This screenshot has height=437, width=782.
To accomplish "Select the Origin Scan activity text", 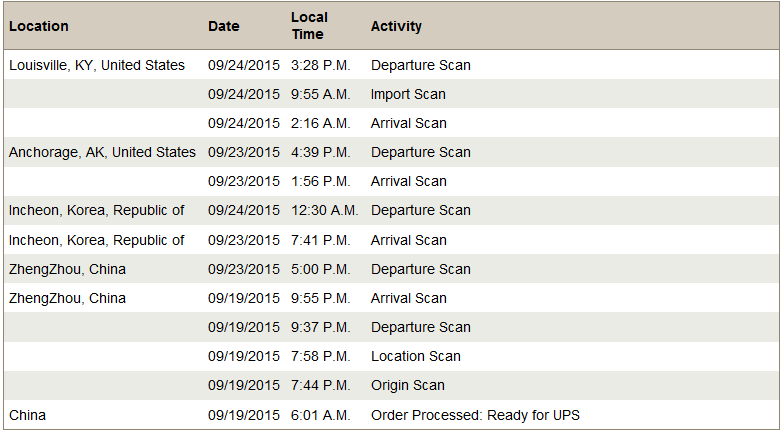I will click(x=407, y=385).
